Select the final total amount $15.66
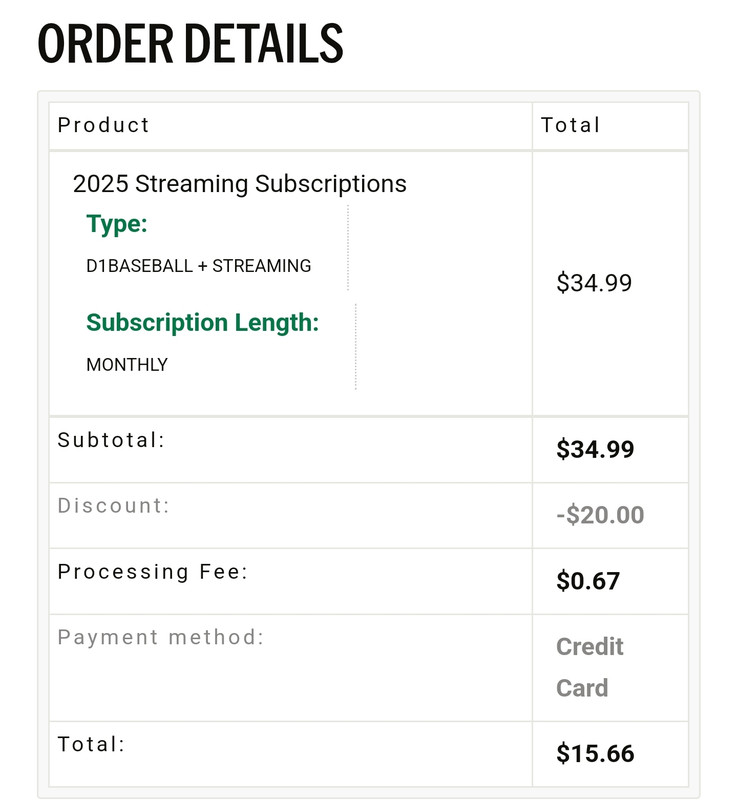 point(595,754)
